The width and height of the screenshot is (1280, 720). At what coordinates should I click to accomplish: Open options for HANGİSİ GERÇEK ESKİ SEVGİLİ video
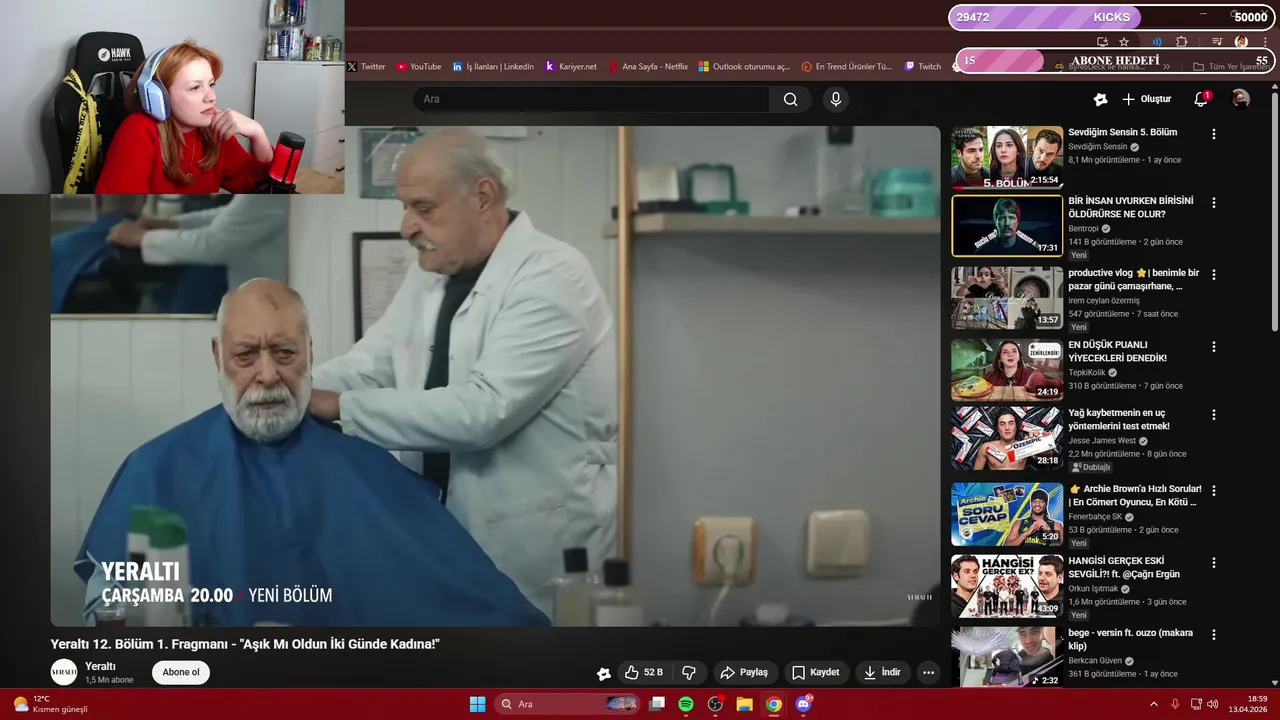point(1214,563)
